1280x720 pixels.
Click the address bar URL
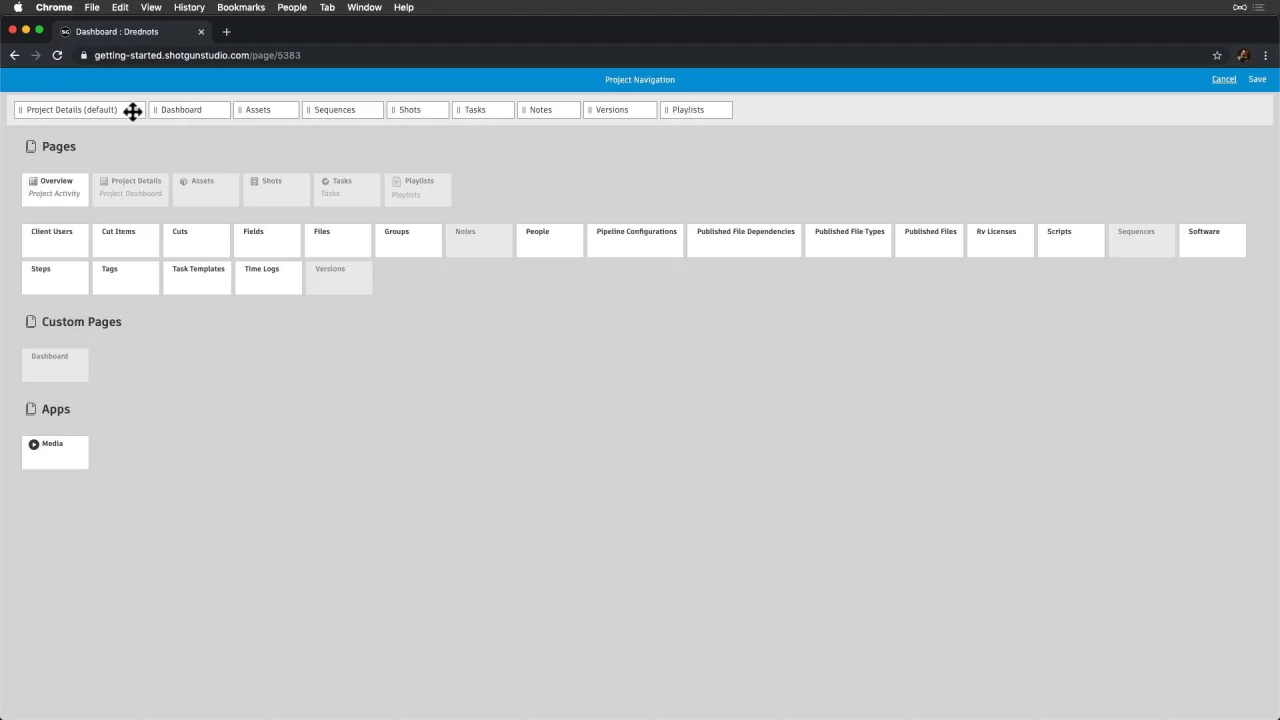click(197, 55)
